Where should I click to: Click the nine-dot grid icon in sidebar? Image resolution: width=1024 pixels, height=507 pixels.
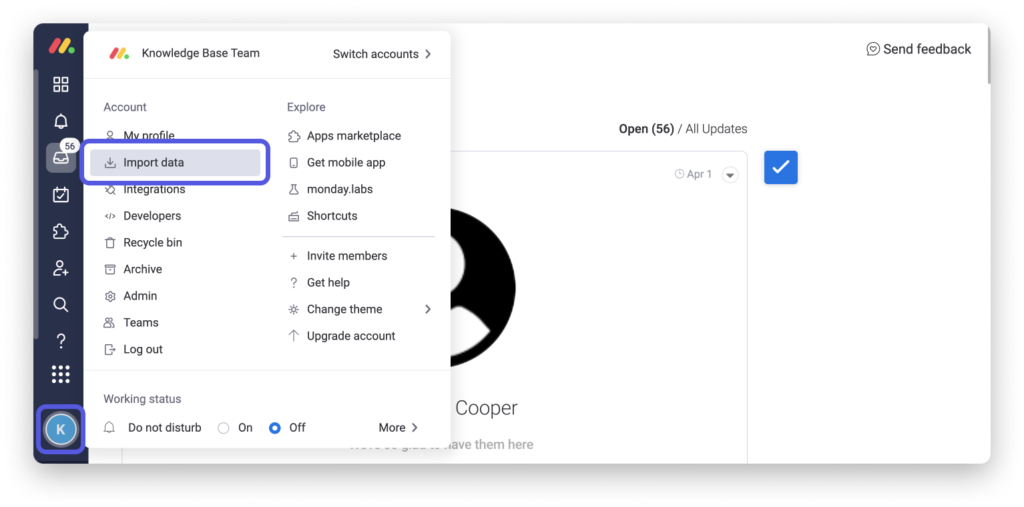[x=61, y=374]
